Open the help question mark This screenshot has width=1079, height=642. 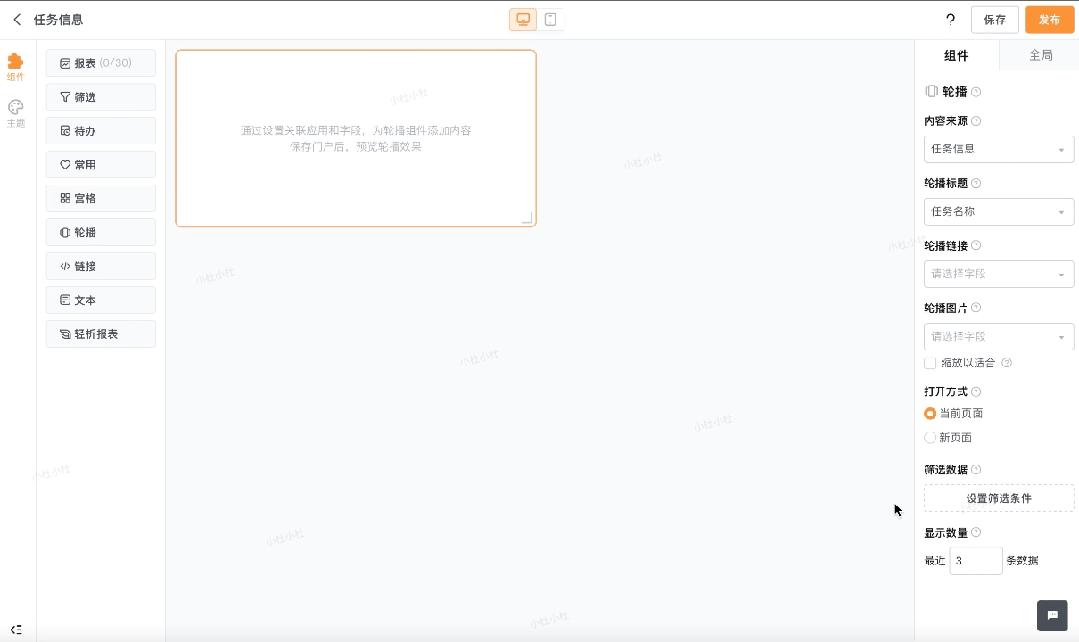point(950,19)
